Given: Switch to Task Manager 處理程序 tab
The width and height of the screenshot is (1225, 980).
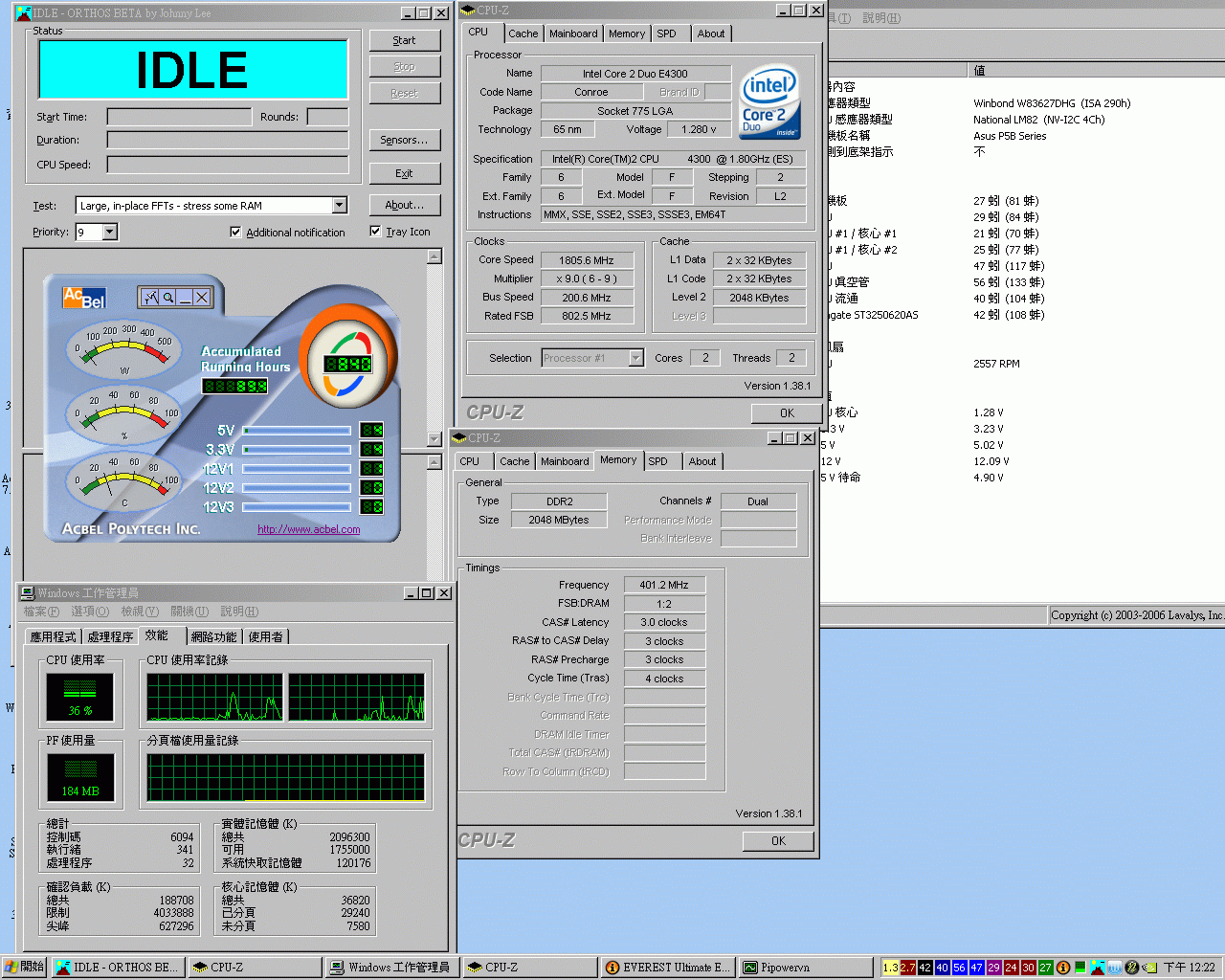Looking at the screenshot, I should [x=110, y=636].
